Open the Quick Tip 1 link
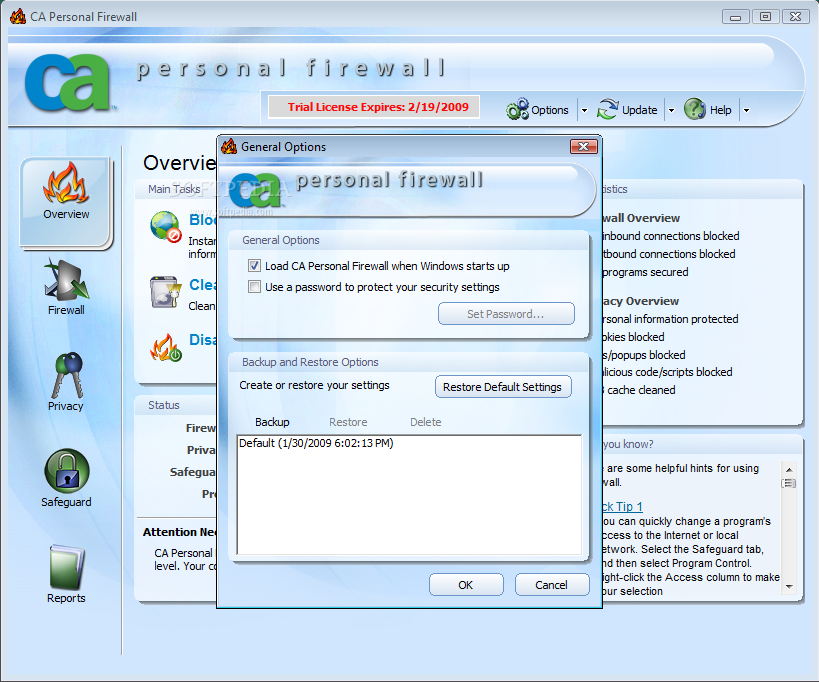Screen dimensions: 819x682 [623, 507]
